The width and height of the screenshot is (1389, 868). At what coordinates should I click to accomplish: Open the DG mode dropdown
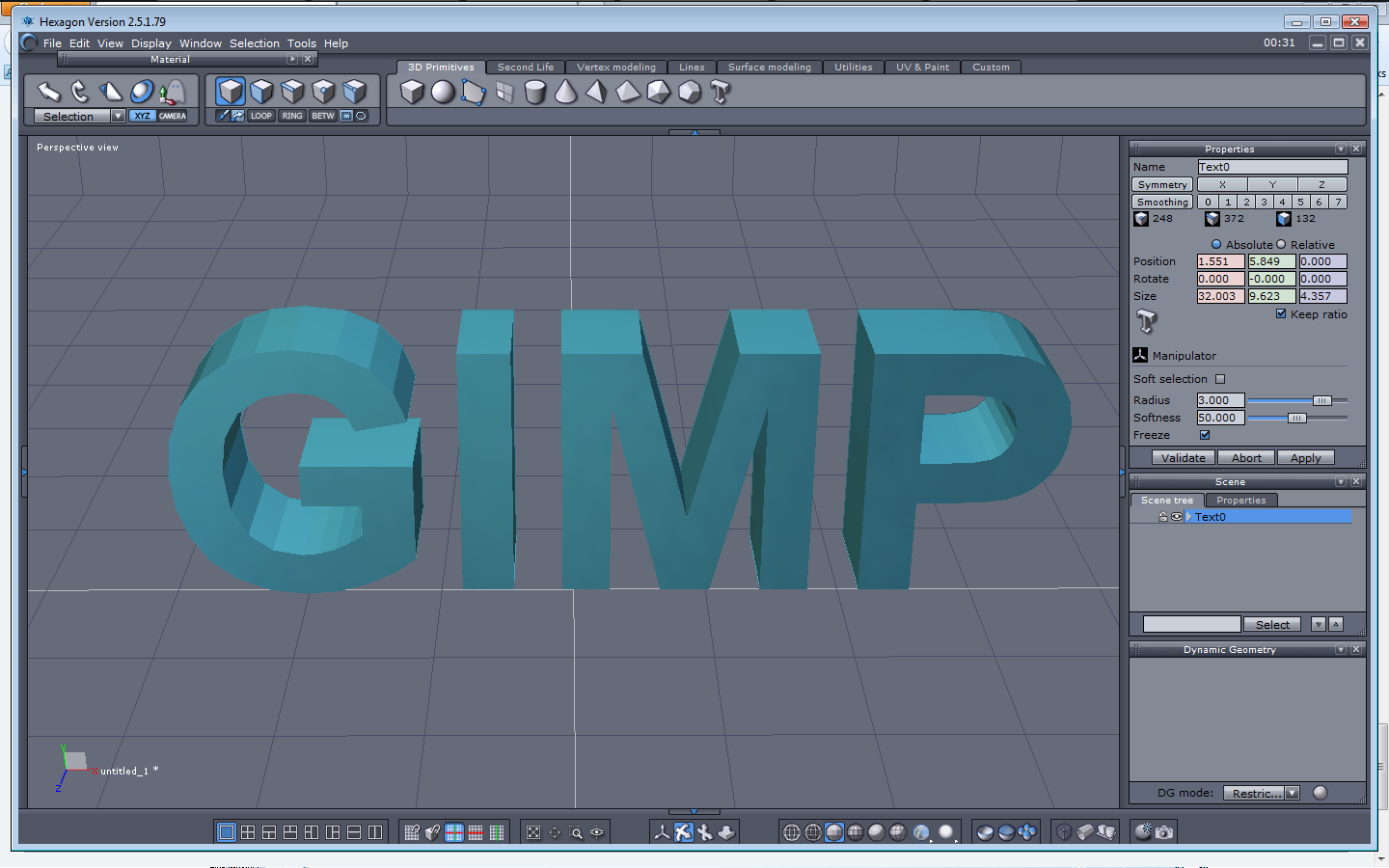click(1262, 793)
